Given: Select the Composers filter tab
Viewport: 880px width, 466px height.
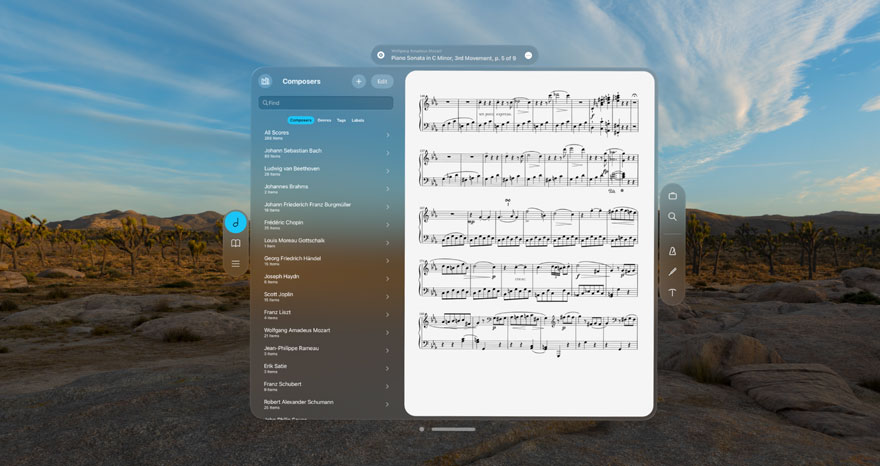Looking at the screenshot, I should coord(301,120).
